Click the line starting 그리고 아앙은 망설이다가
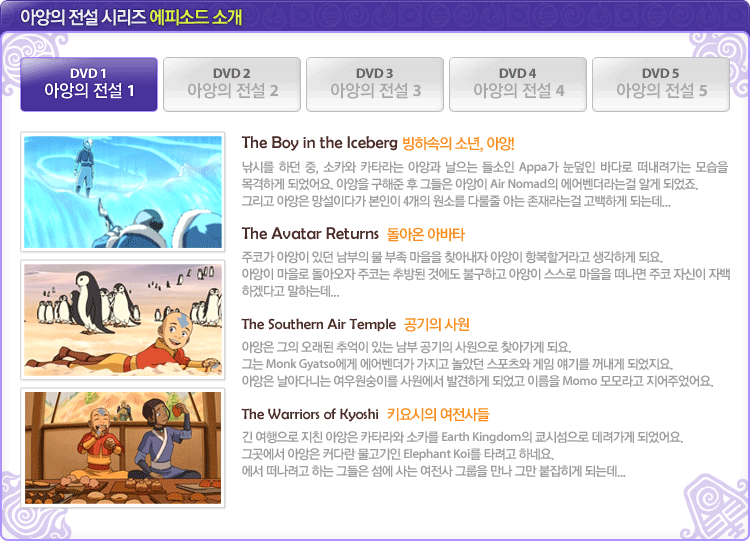 coord(456,201)
